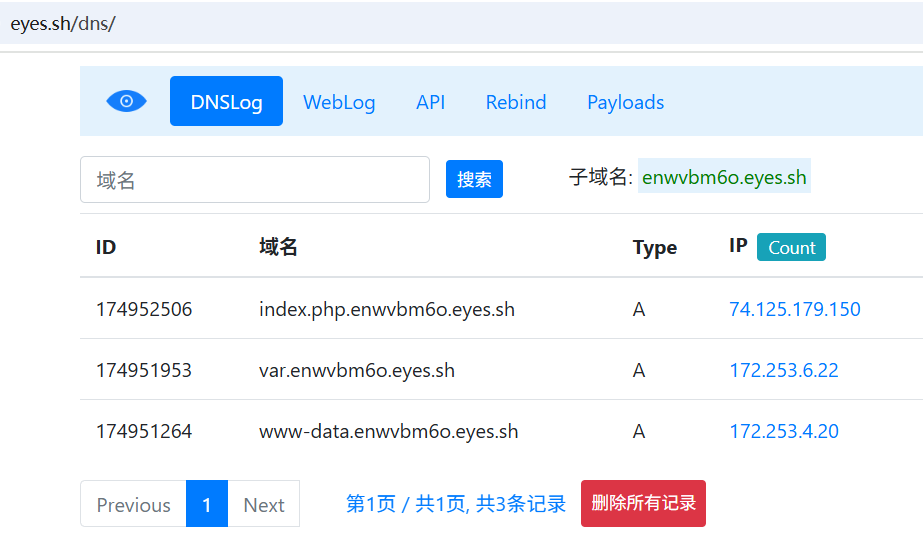Open IP link 172.253.6.22
The height and width of the screenshot is (535, 923).
coord(783,370)
